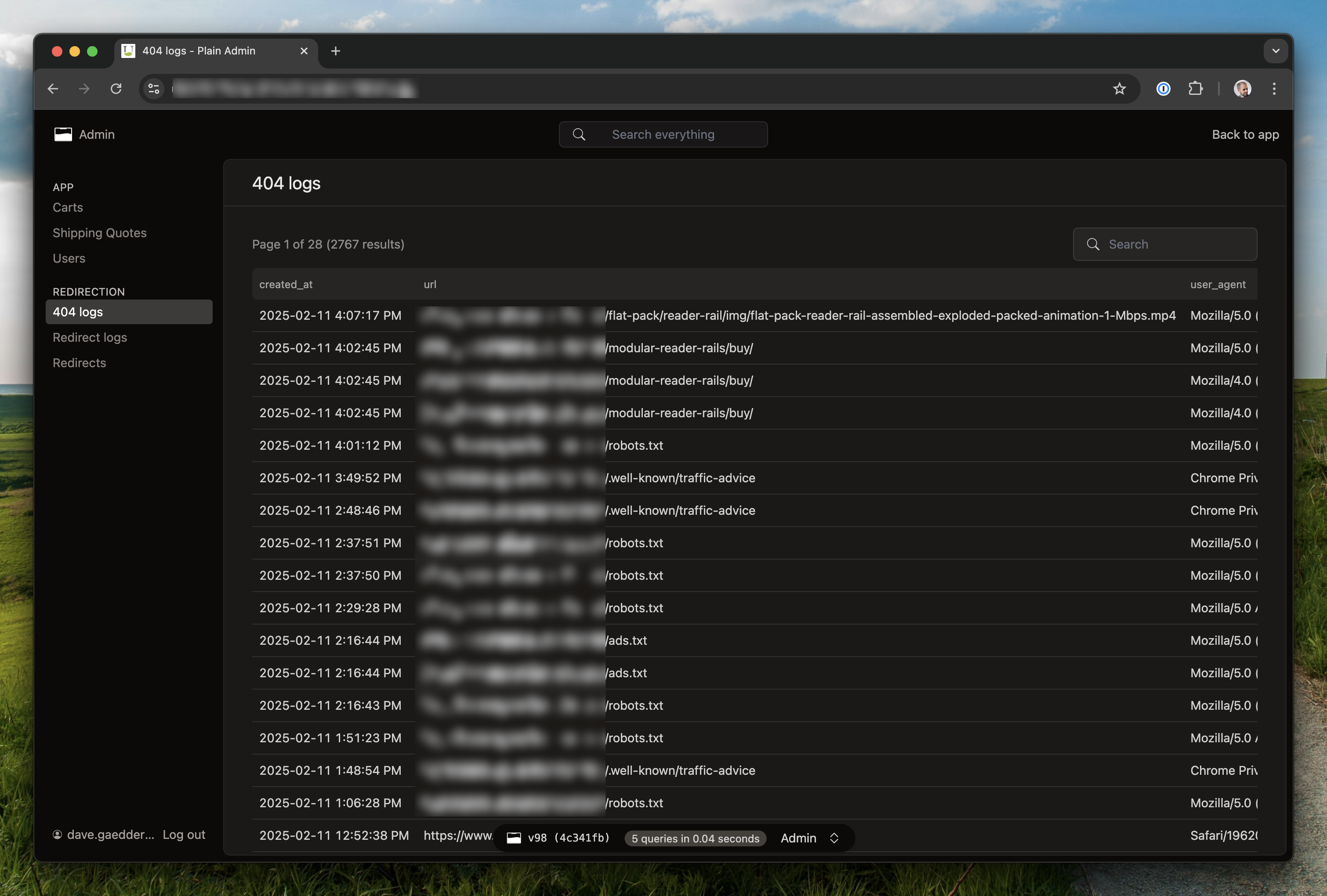Expand the tab search dropdown chevron

tap(1276, 51)
